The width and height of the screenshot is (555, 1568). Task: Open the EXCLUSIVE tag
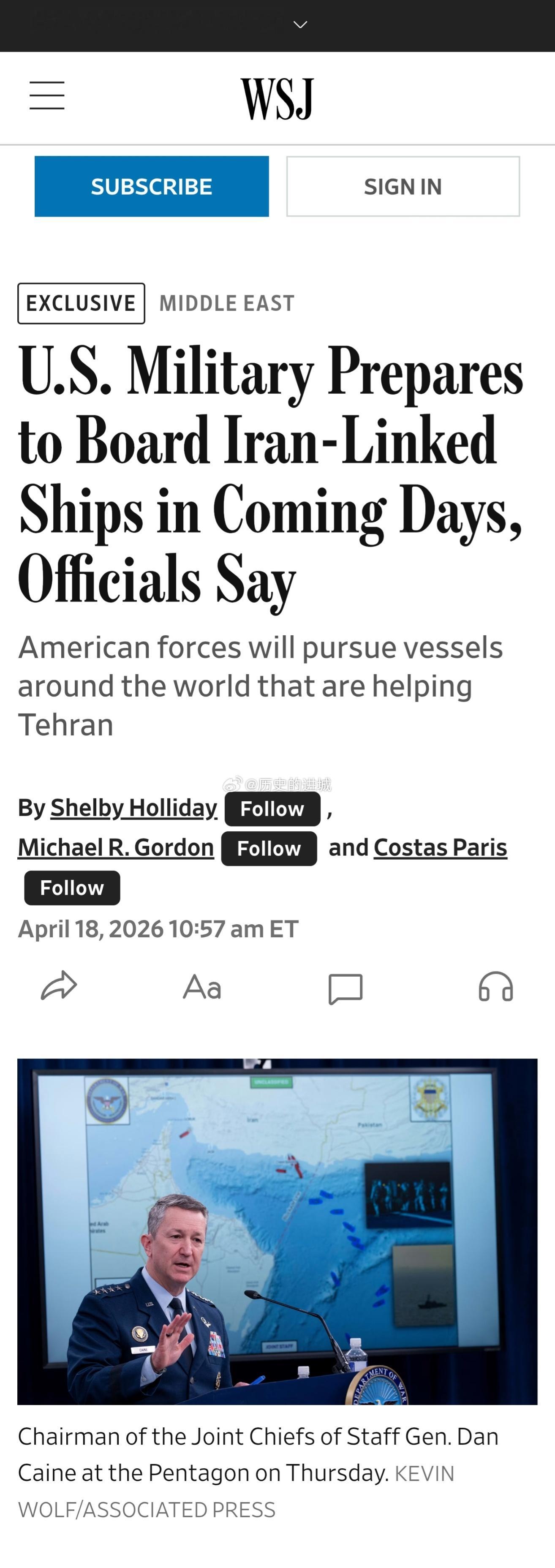tap(81, 303)
